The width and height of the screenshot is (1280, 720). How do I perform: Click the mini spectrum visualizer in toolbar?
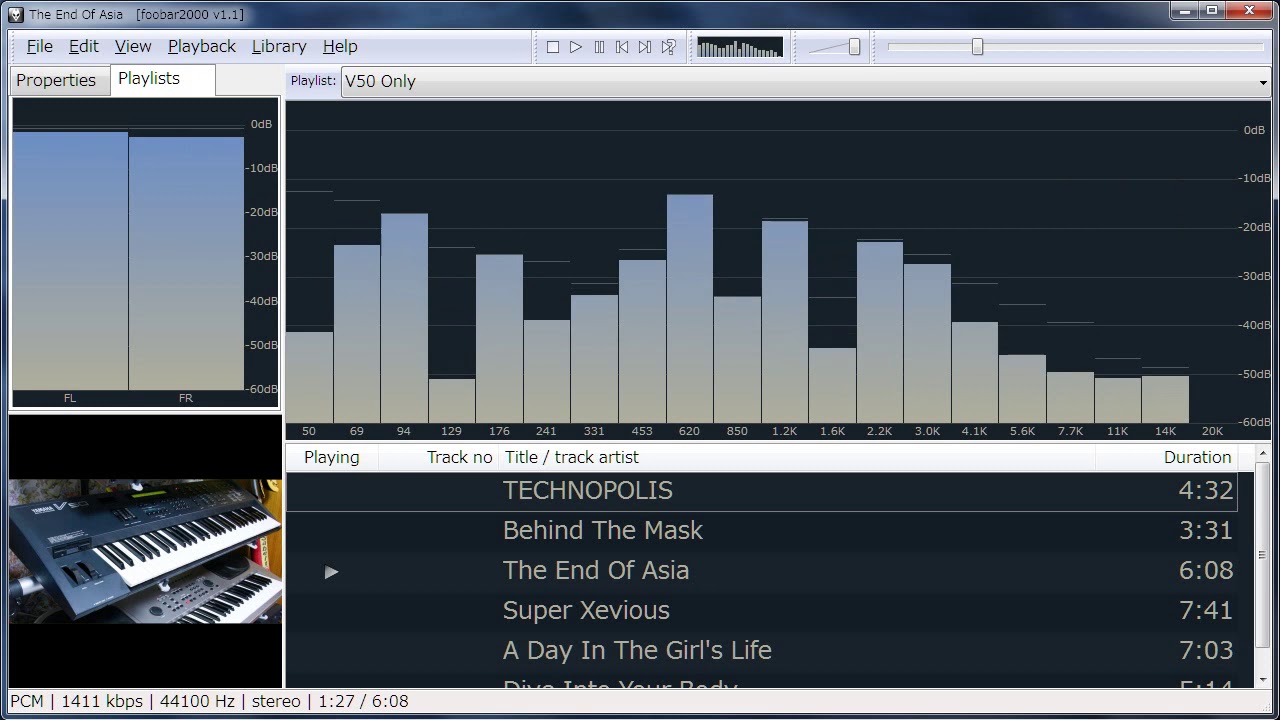740,47
